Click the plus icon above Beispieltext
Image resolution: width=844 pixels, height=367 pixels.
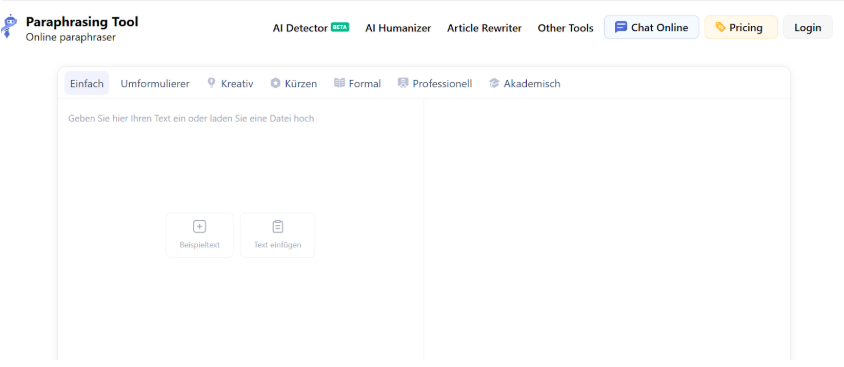pos(200,227)
